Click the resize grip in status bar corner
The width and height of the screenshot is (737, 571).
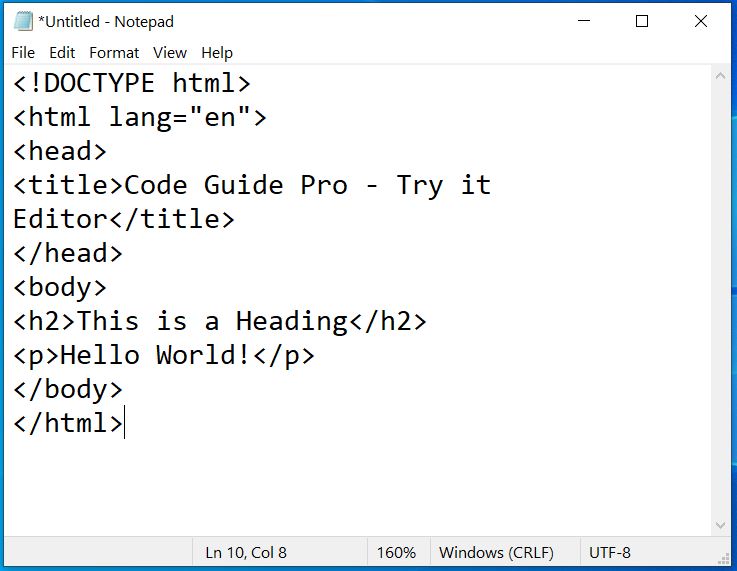tap(724, 558)
